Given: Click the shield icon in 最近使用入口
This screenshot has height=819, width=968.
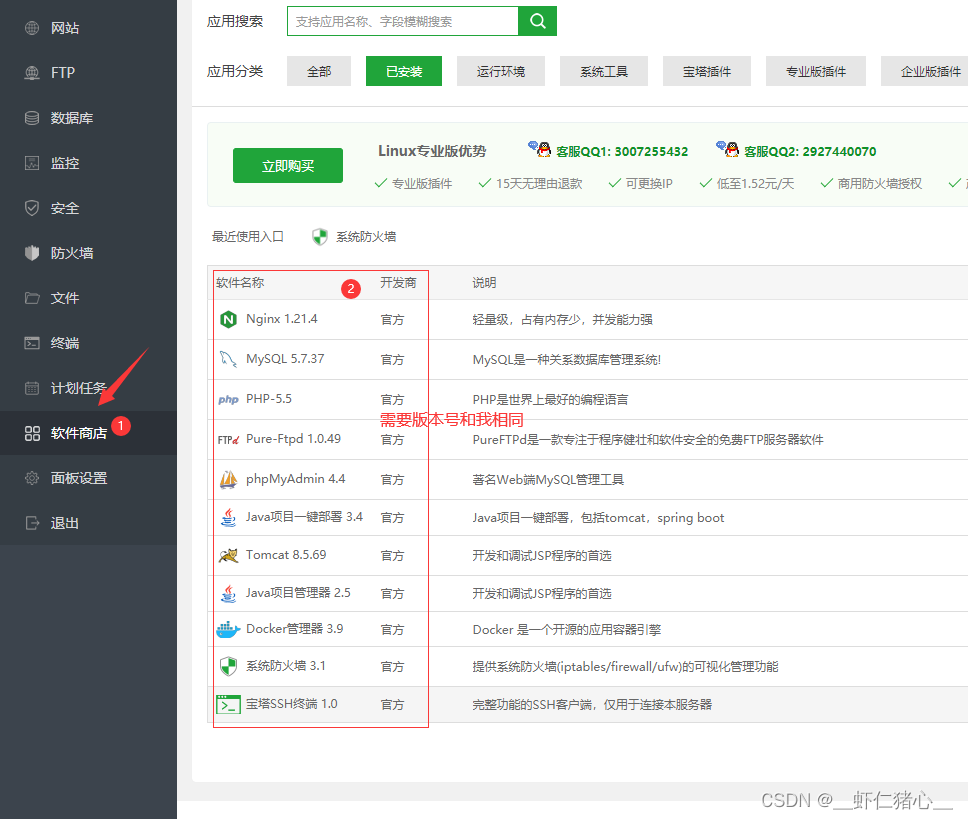Looking at the screenshot, I should point(320,237).
